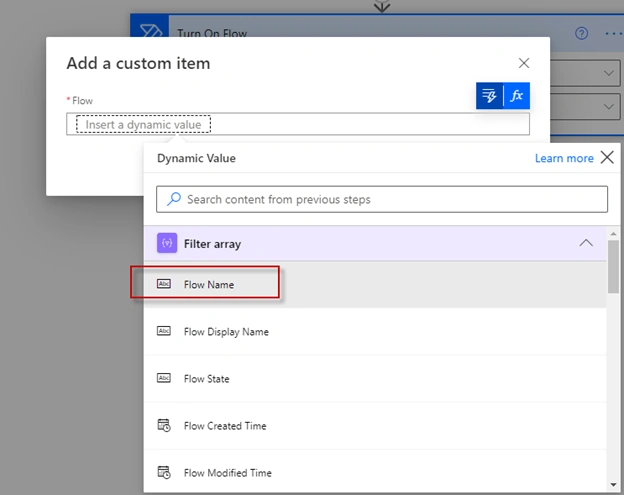Screen dimensions: 624x495
Task: Expand second dropdown behind the dialog
Action: pos(608,107)
